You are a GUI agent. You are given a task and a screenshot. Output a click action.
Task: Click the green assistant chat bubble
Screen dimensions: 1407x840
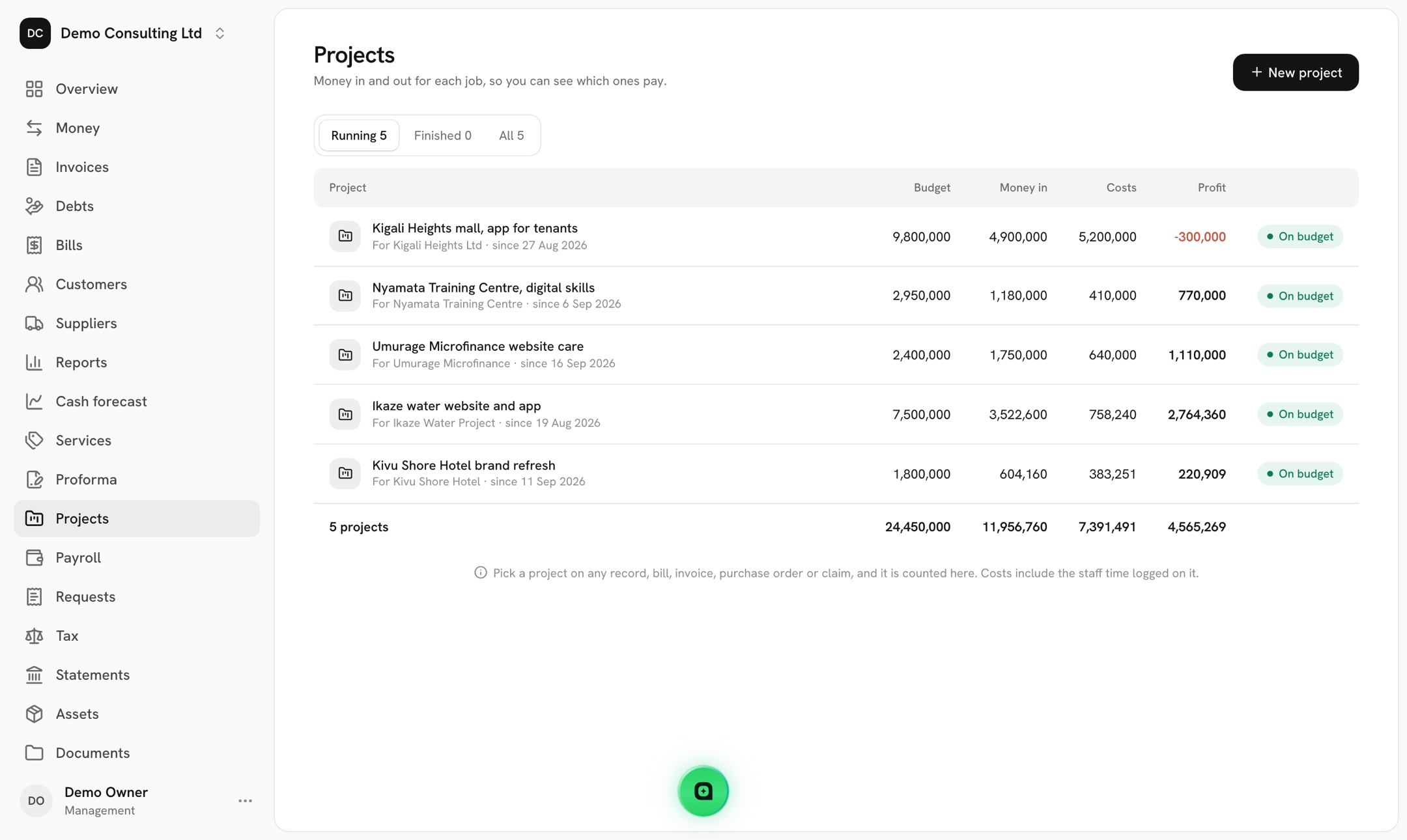click(703, 791)
